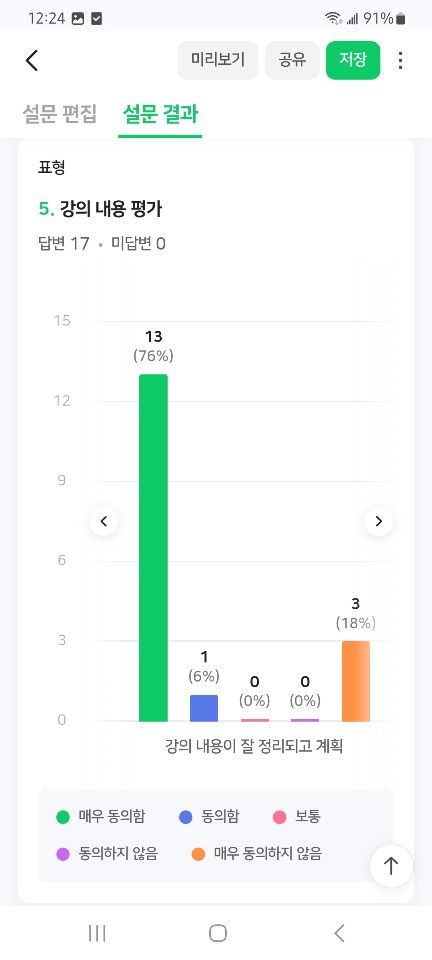
Task: Tap the Android home button
Action: tap(218, 933)
